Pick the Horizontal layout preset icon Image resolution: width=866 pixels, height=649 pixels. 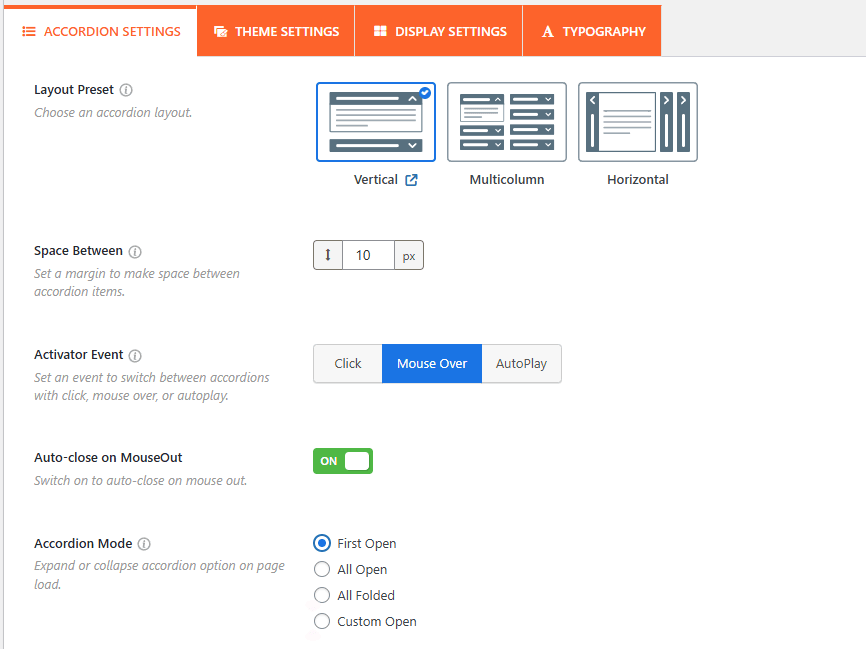(x=638, y=122)
